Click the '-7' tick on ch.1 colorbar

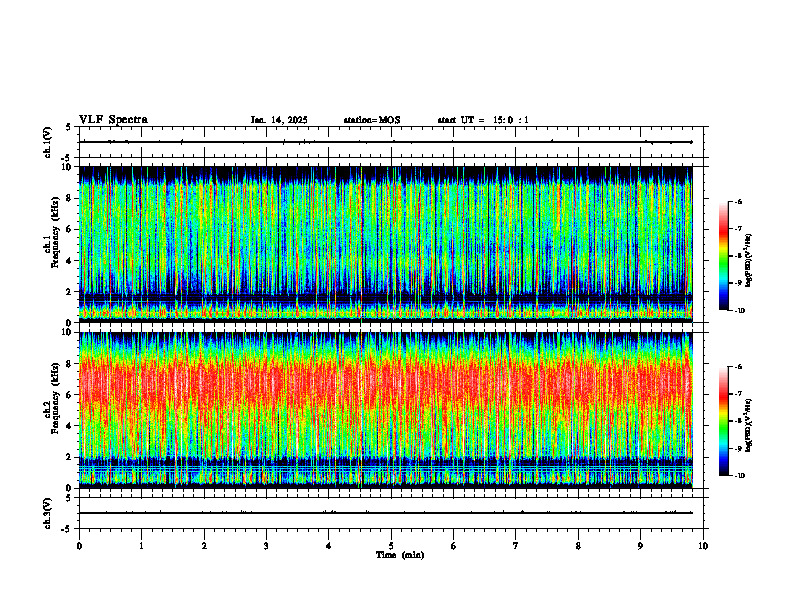(738, 229)
